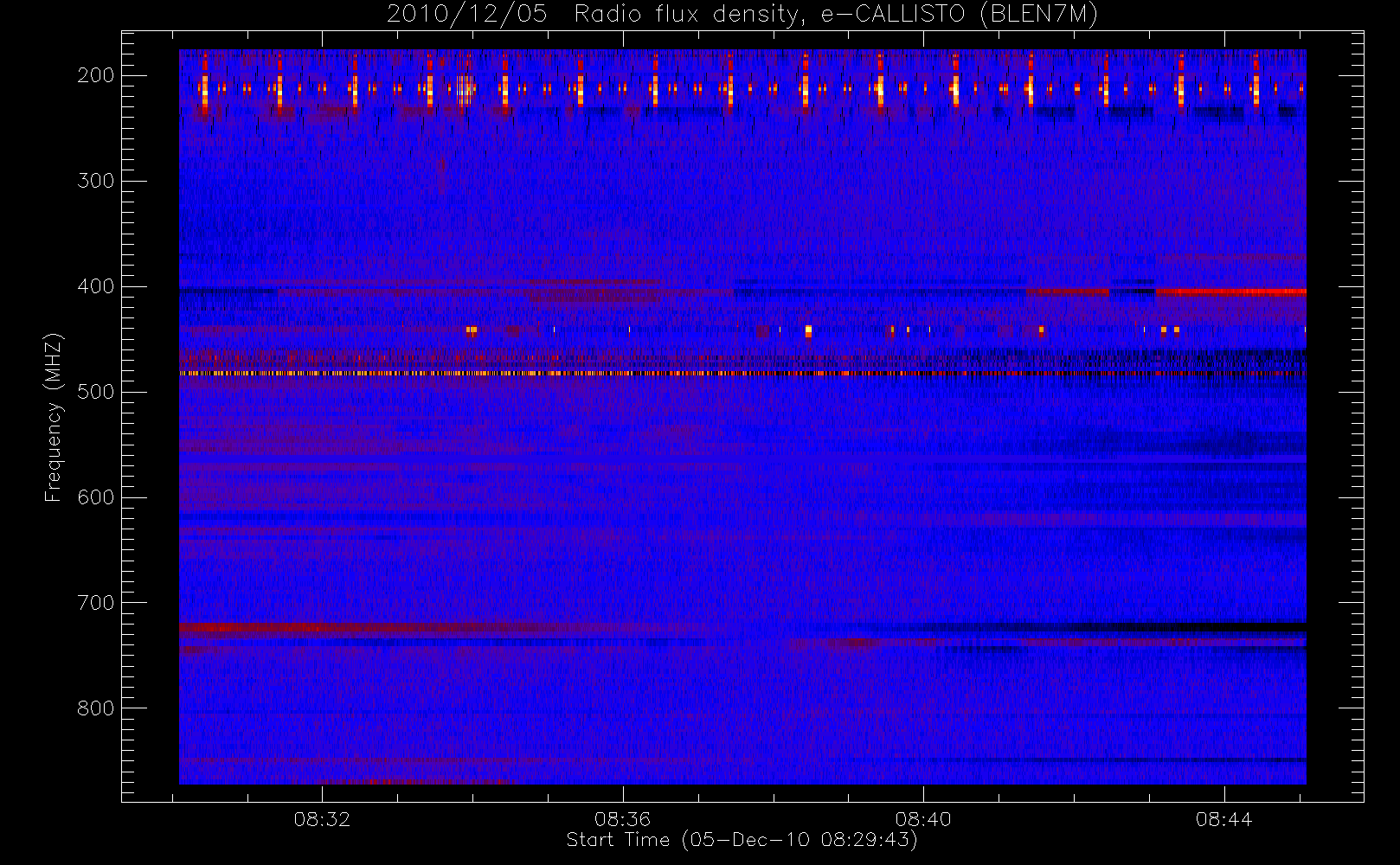Screen dimensions: 1400x865
Task: Click the 08:36 time tick label
Action: coord(622,819)
